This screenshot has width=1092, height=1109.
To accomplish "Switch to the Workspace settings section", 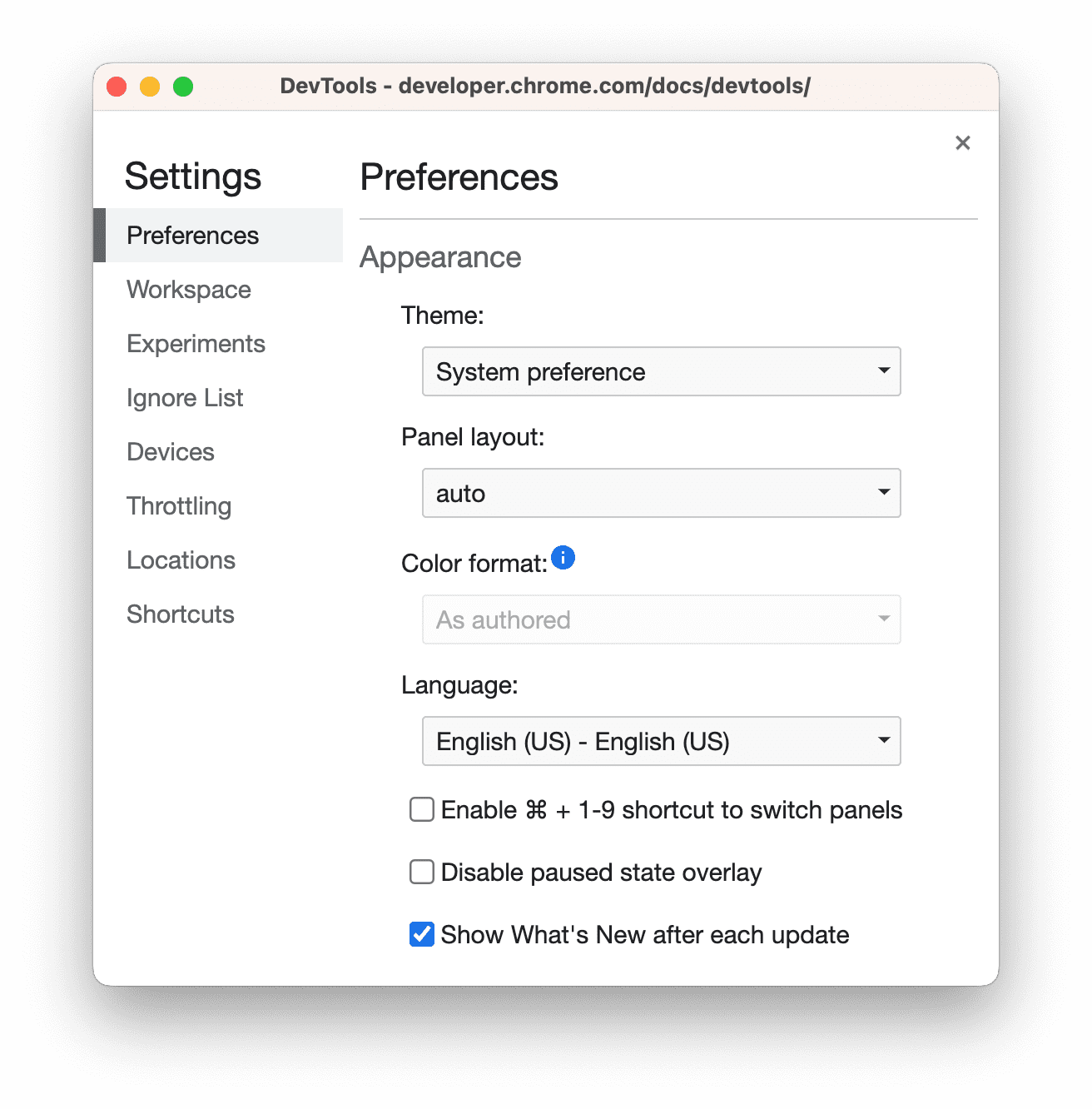I will coord(188,289).
